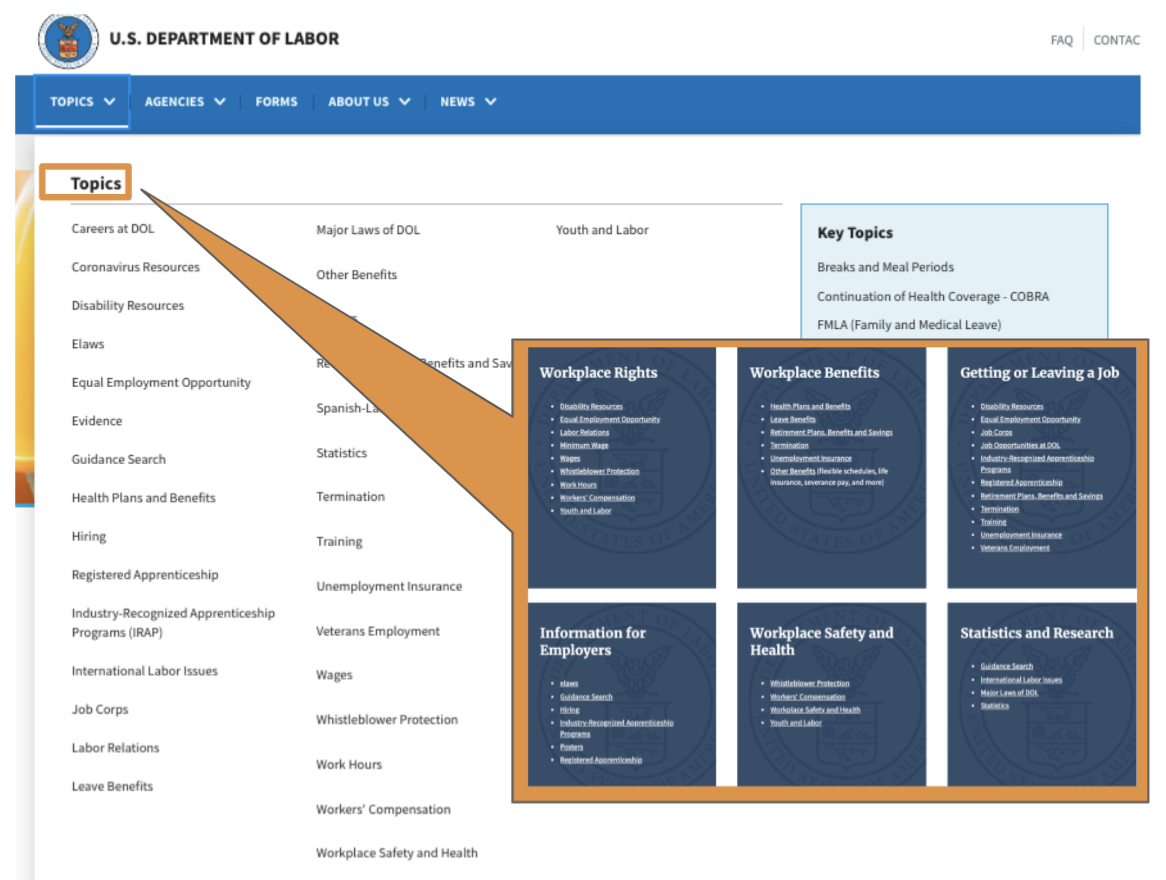Open Disability Resources in Topics list

tap(128, 306)
